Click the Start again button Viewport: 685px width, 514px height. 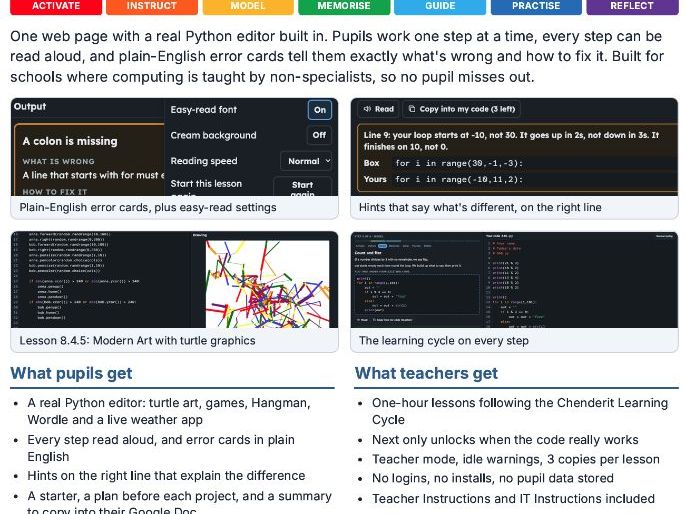click(302, 187)
